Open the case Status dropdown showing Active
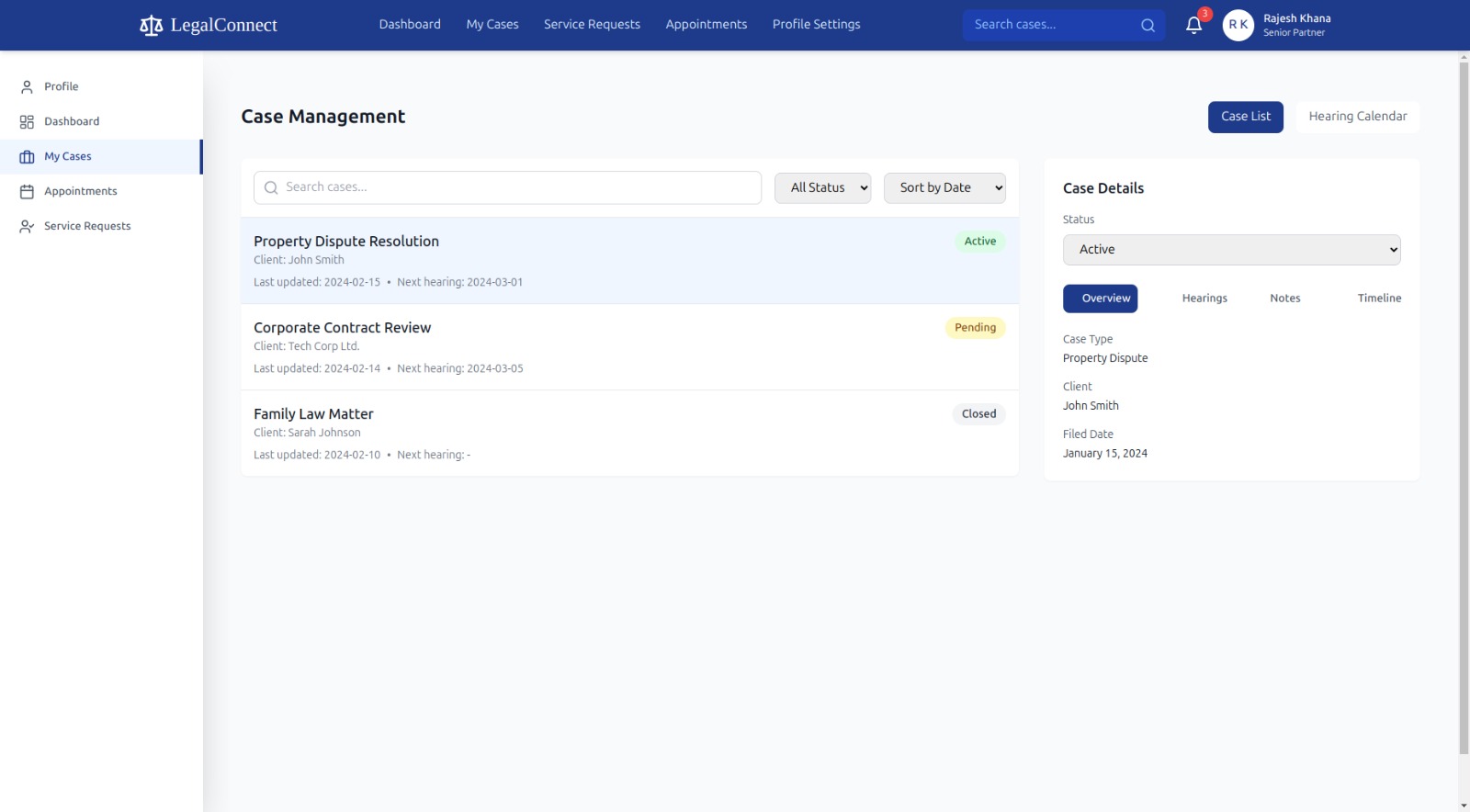 [1231, 250]
